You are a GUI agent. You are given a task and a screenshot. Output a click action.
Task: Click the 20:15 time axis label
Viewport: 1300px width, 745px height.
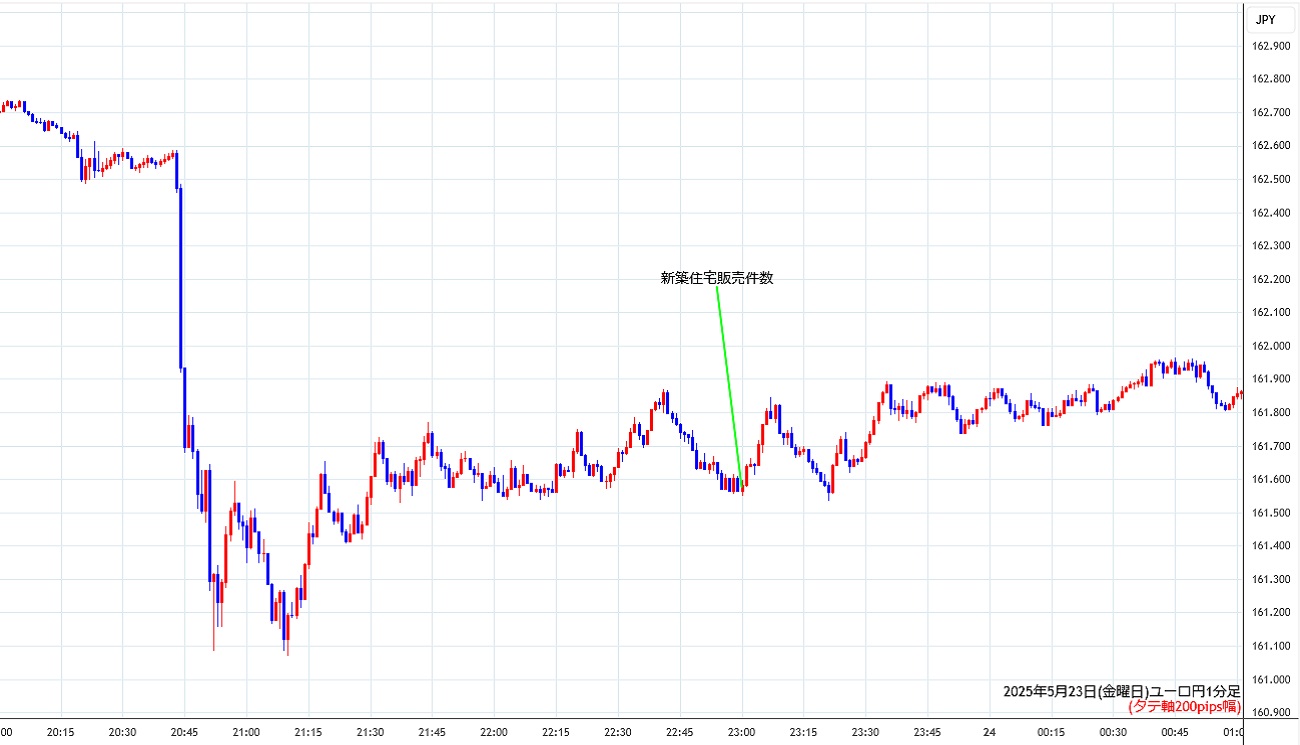pyautogui.click(x=61, y=732)
